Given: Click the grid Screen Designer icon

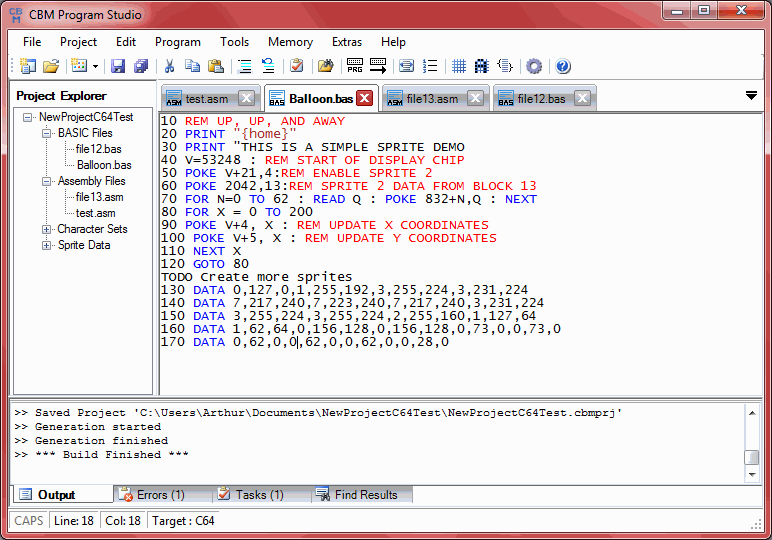Looking at the screenshot, I should [x=459, y=67].
